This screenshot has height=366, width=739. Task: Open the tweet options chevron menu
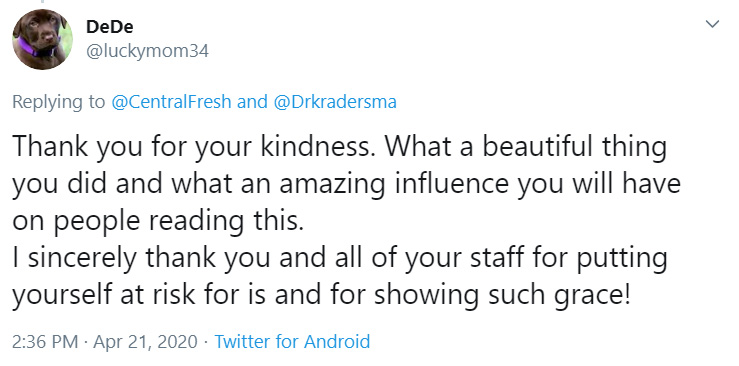click(712, 24)
